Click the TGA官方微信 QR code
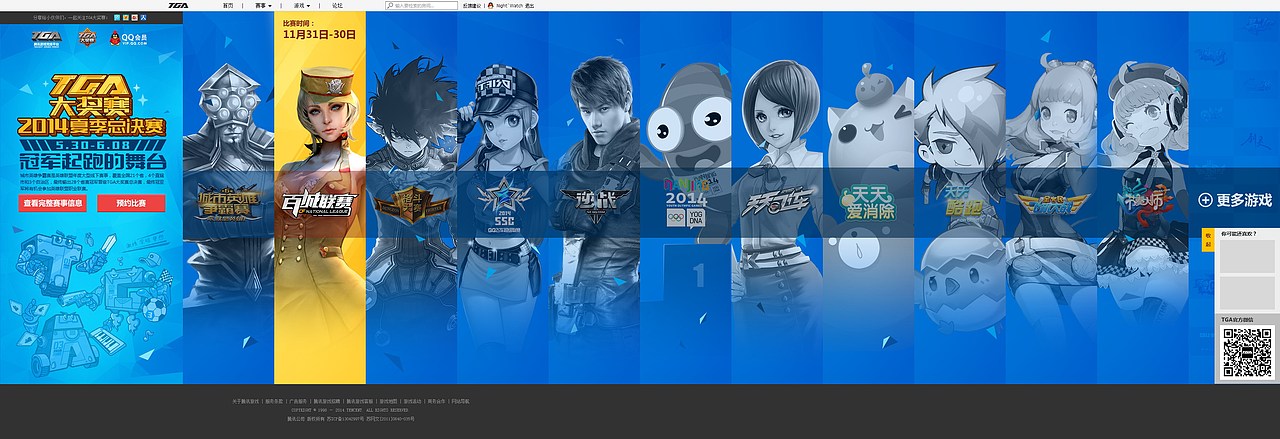1280x439 pixels. pos(1248,352)
